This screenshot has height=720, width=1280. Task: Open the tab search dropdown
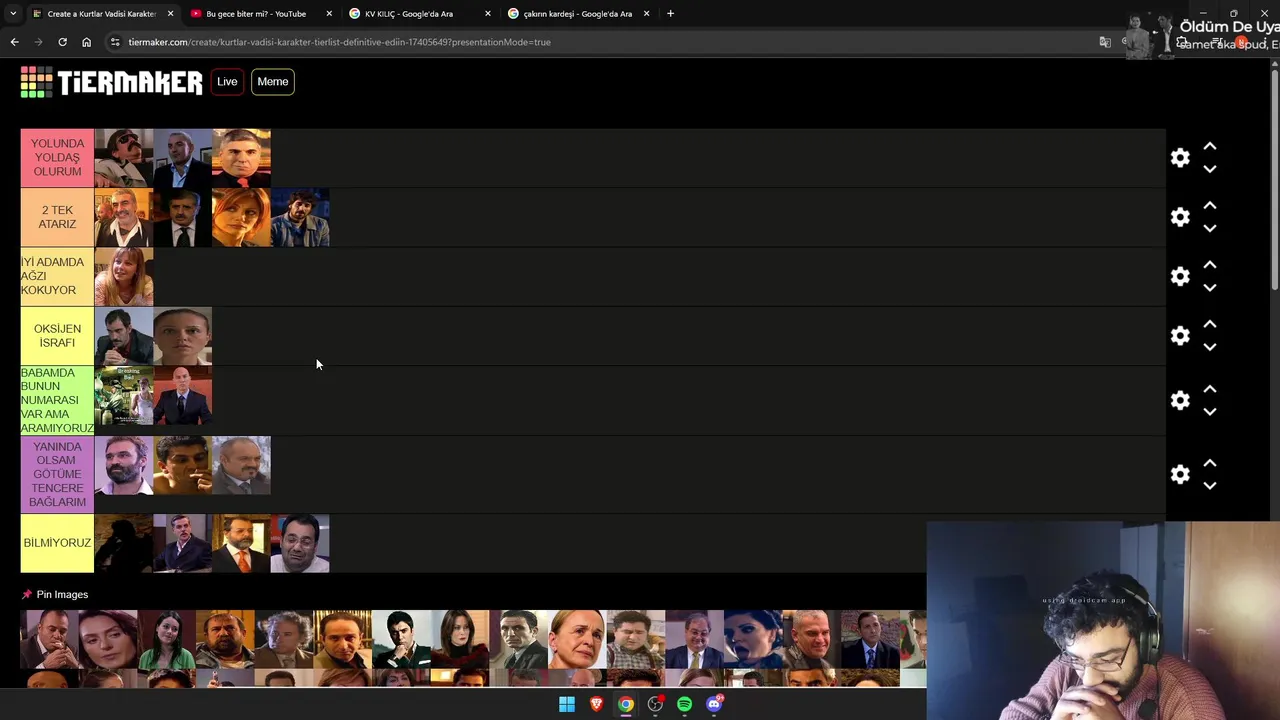tap(12, 14)
